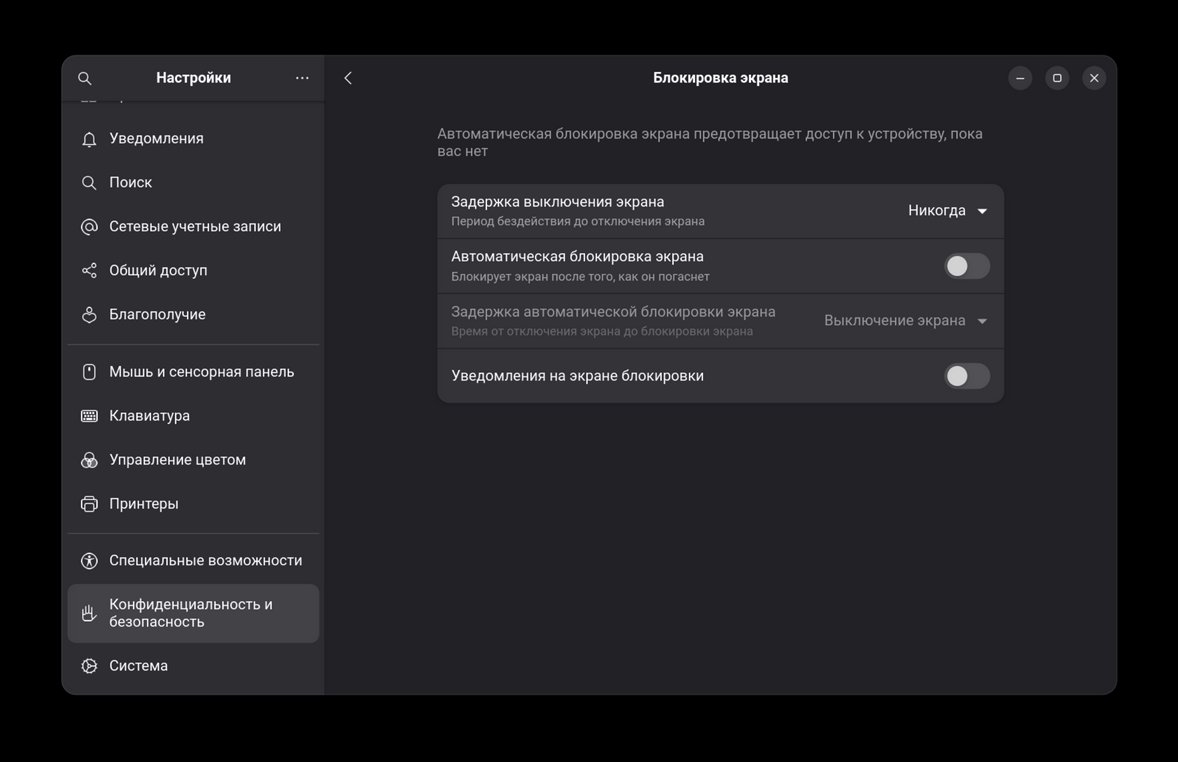The height and width of the screenshot is (762, 1178).
Task: Switch to Сетевые учетные записи section
Action: pyautogui.click(x=195, y=226)
